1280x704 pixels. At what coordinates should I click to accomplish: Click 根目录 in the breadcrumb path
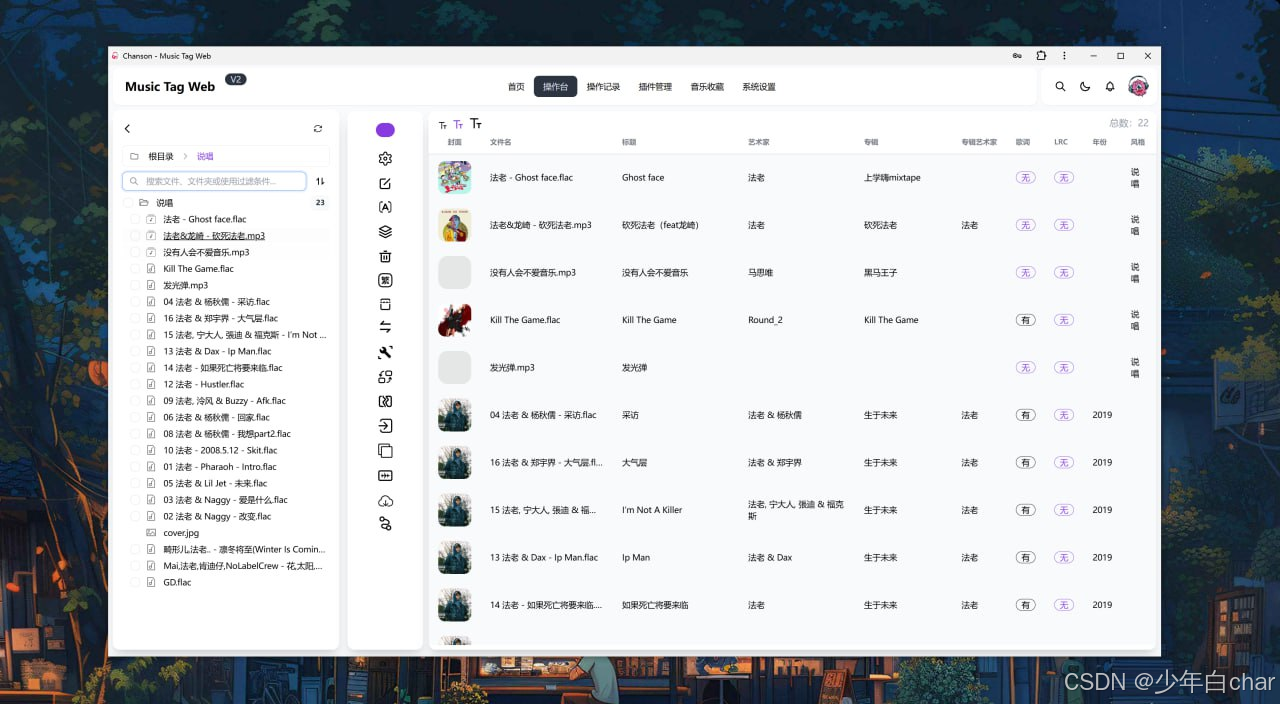(x=161, y=156)
